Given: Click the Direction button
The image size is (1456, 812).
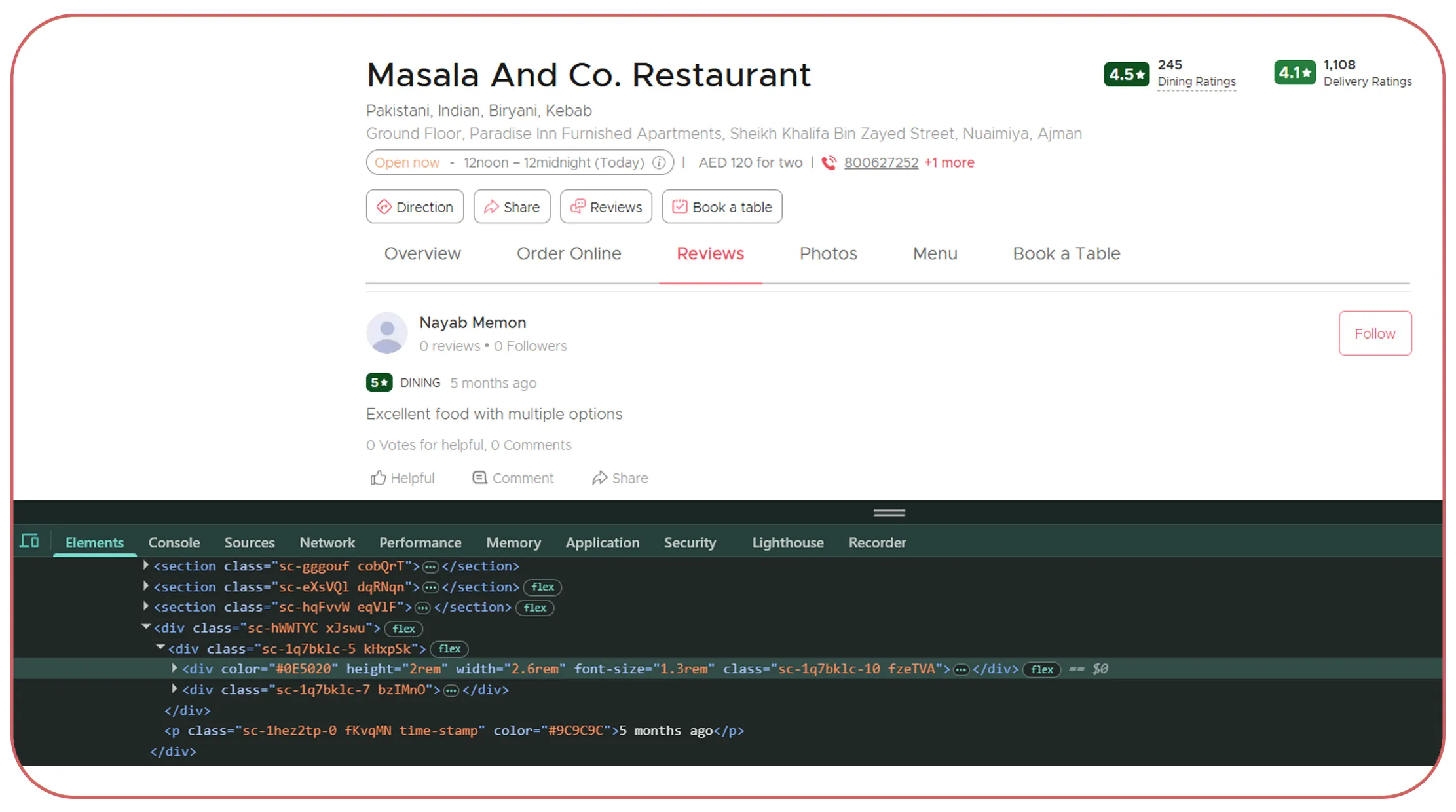Looking at the screenshot, I should click(x=415, y=207).
